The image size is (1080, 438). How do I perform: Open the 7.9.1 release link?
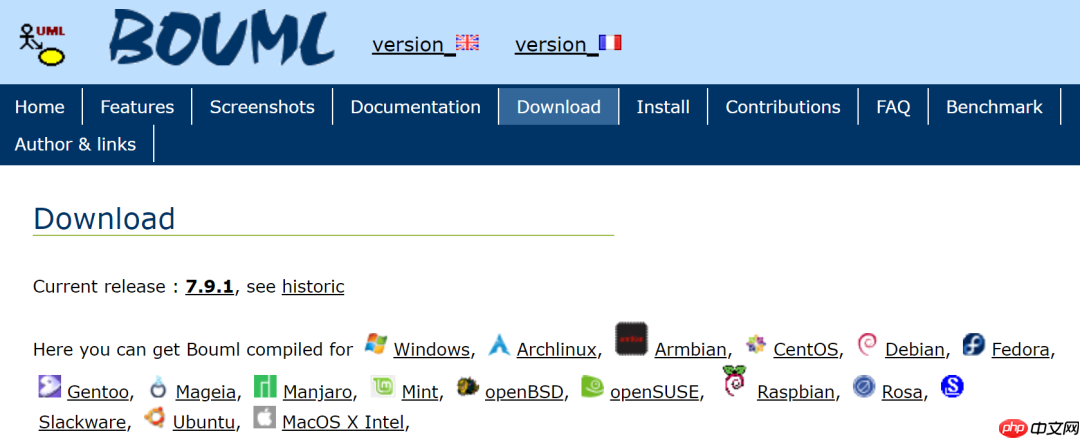210,286
